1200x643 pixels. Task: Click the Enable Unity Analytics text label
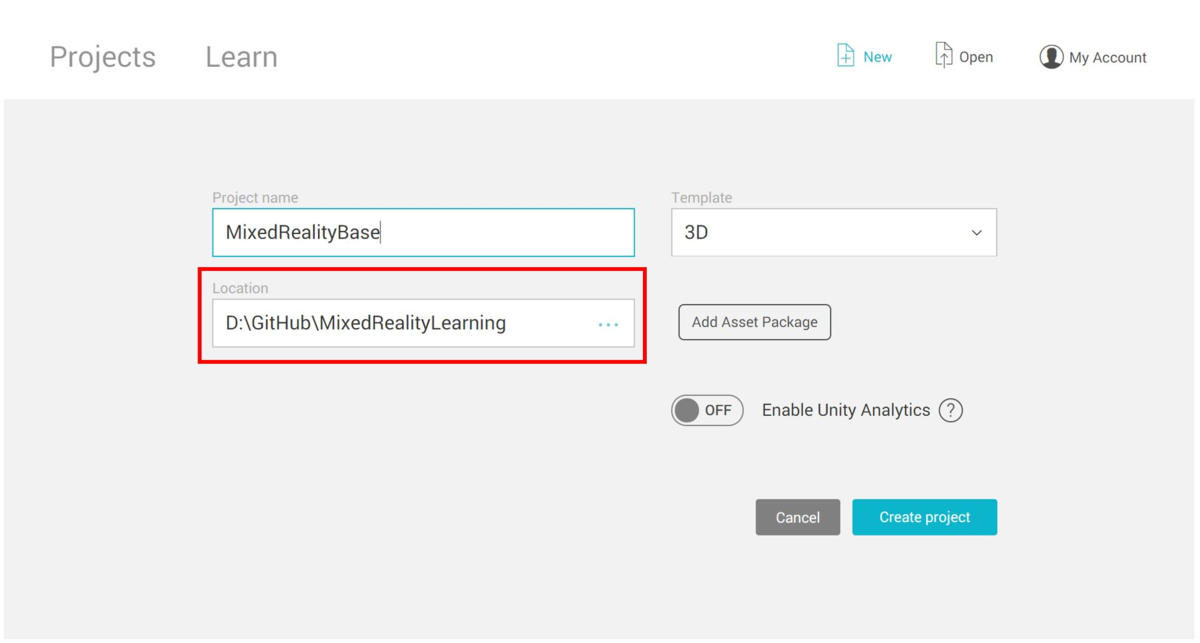pos(846,410)
